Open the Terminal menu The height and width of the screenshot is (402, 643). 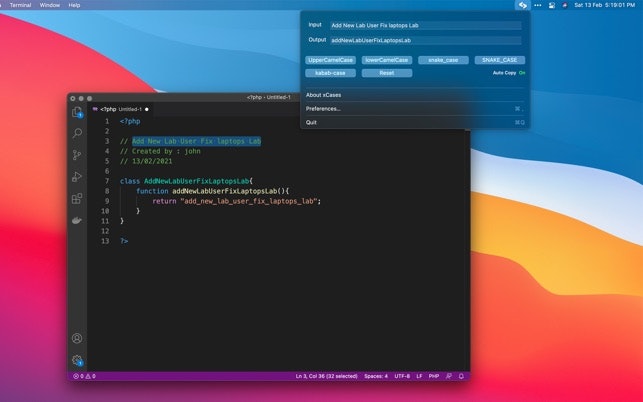pyautogui.click(x=21, y=5)
